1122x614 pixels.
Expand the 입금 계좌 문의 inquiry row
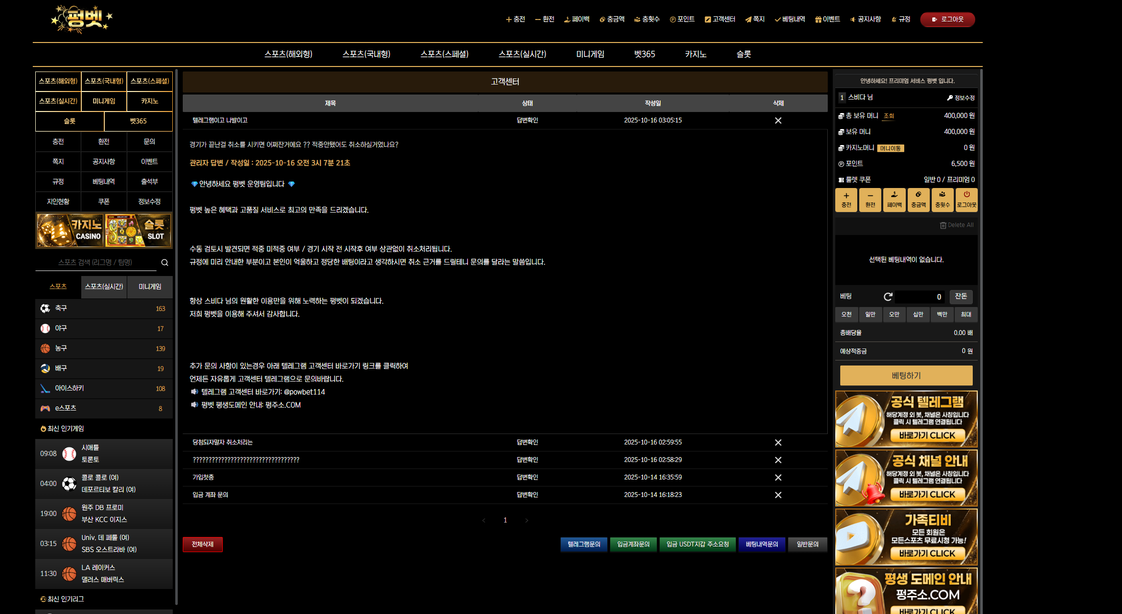click(211, 494)
